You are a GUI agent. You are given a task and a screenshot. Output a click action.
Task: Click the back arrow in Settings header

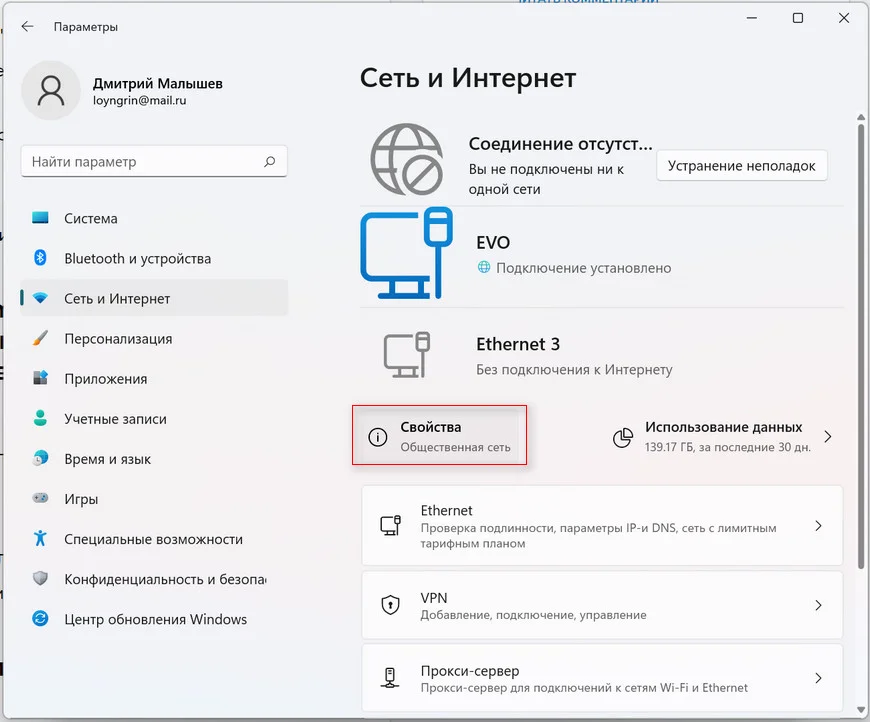(x=27, y=27)
